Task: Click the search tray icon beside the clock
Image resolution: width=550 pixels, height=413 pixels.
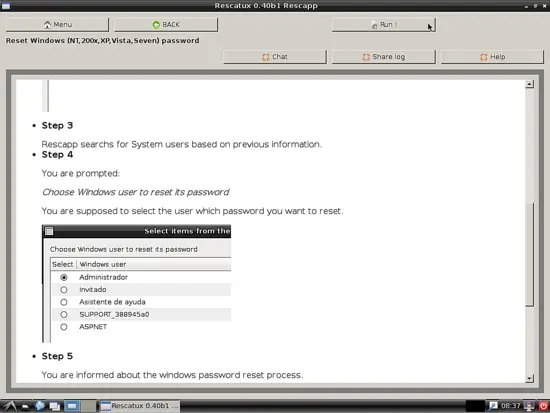Action: [493, 406]
